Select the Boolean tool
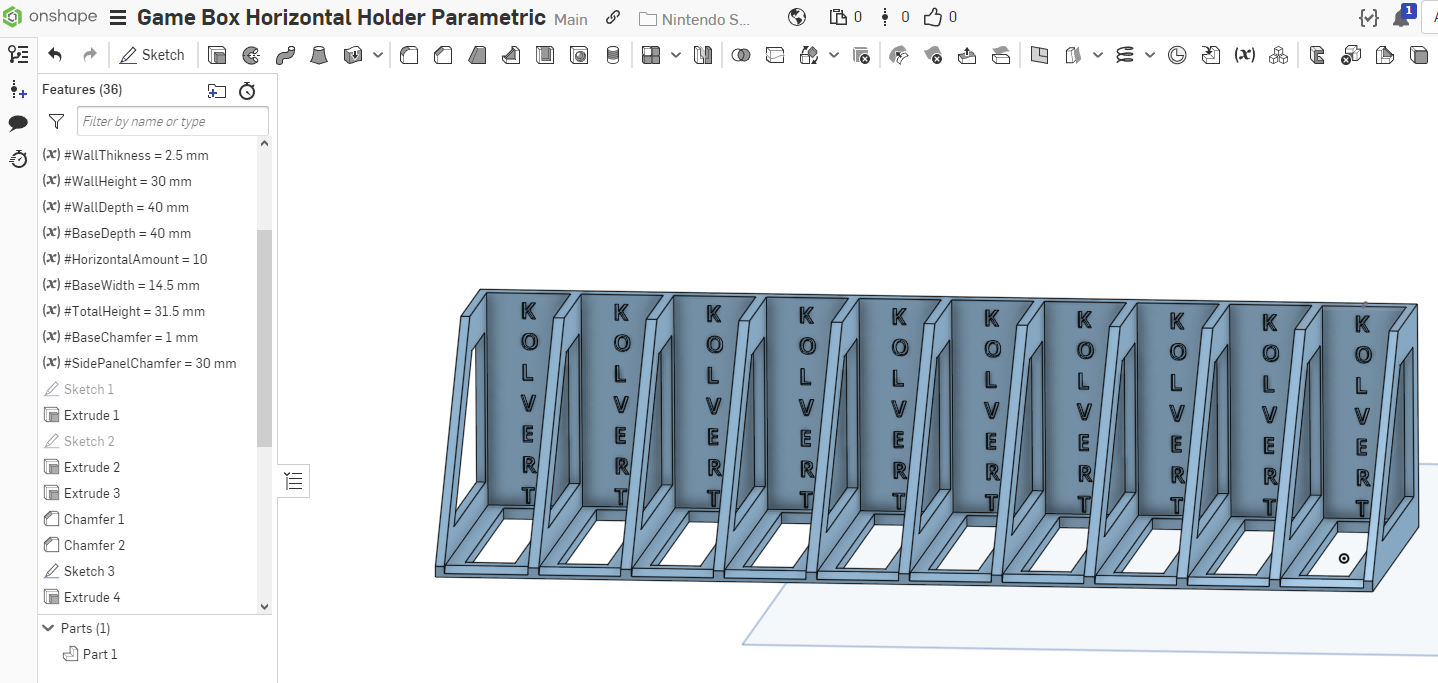Image resolution: width=1438 pixels, height=683 pixels. (742, 55)
